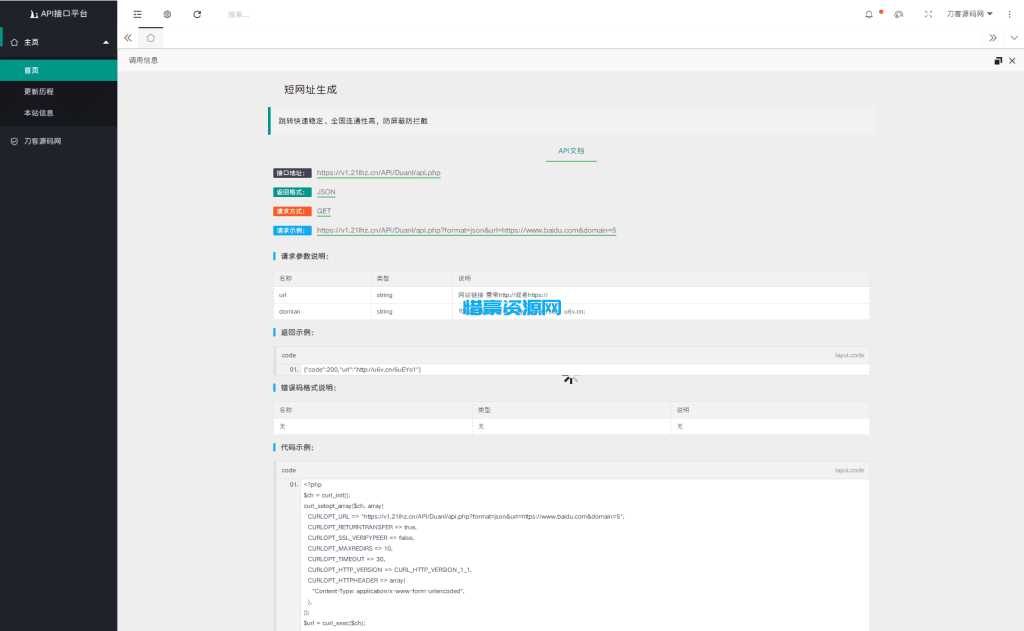1024x631 pixels.
Task: Click the refresh icon in top toolbar
Action: 197,14
